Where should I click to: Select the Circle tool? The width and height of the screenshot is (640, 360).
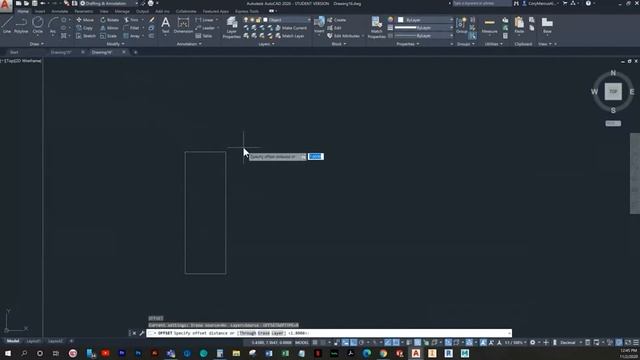pyautogui.click(x=38, y=24)
